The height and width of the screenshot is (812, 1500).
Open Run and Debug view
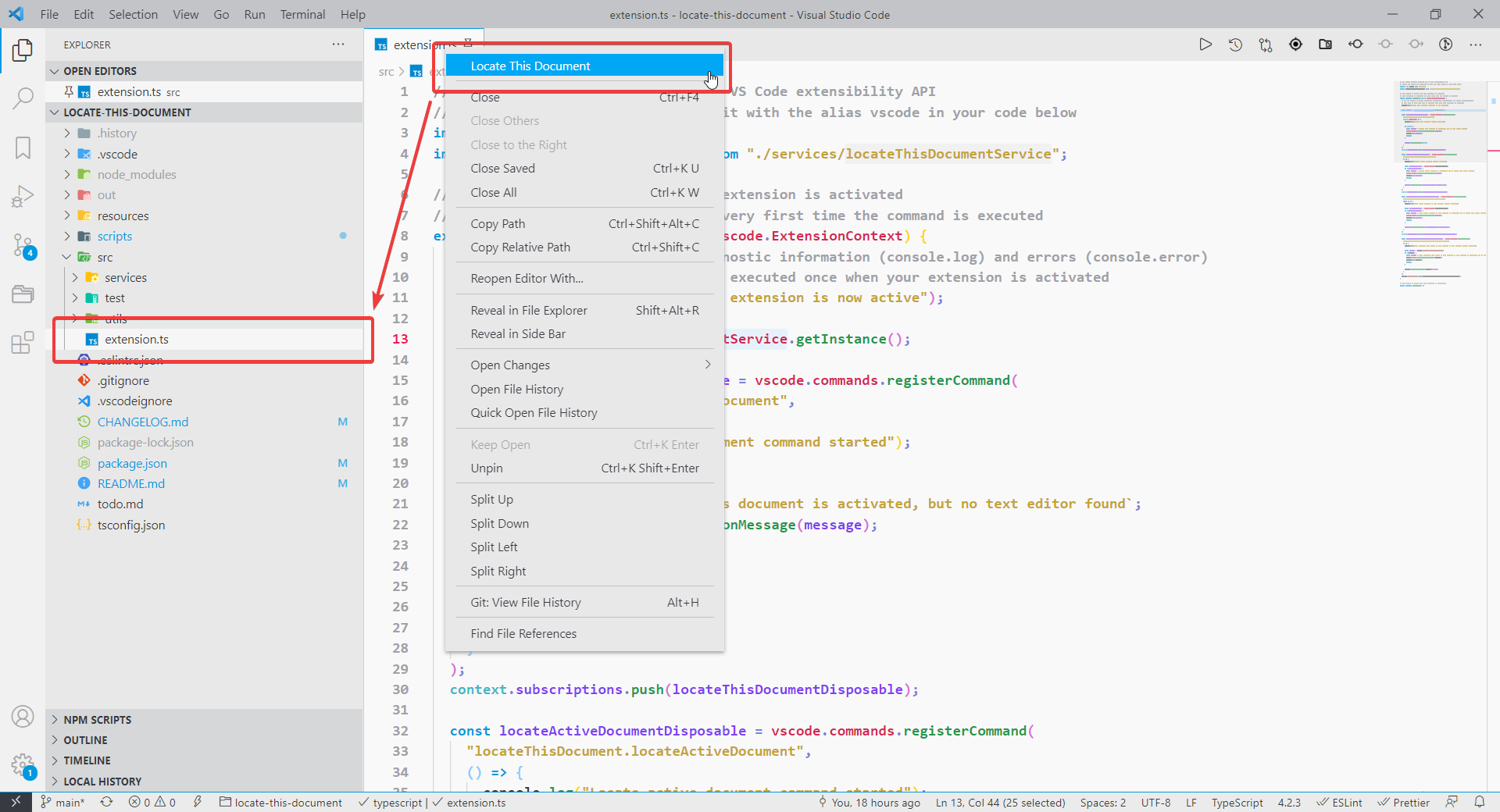23,196
